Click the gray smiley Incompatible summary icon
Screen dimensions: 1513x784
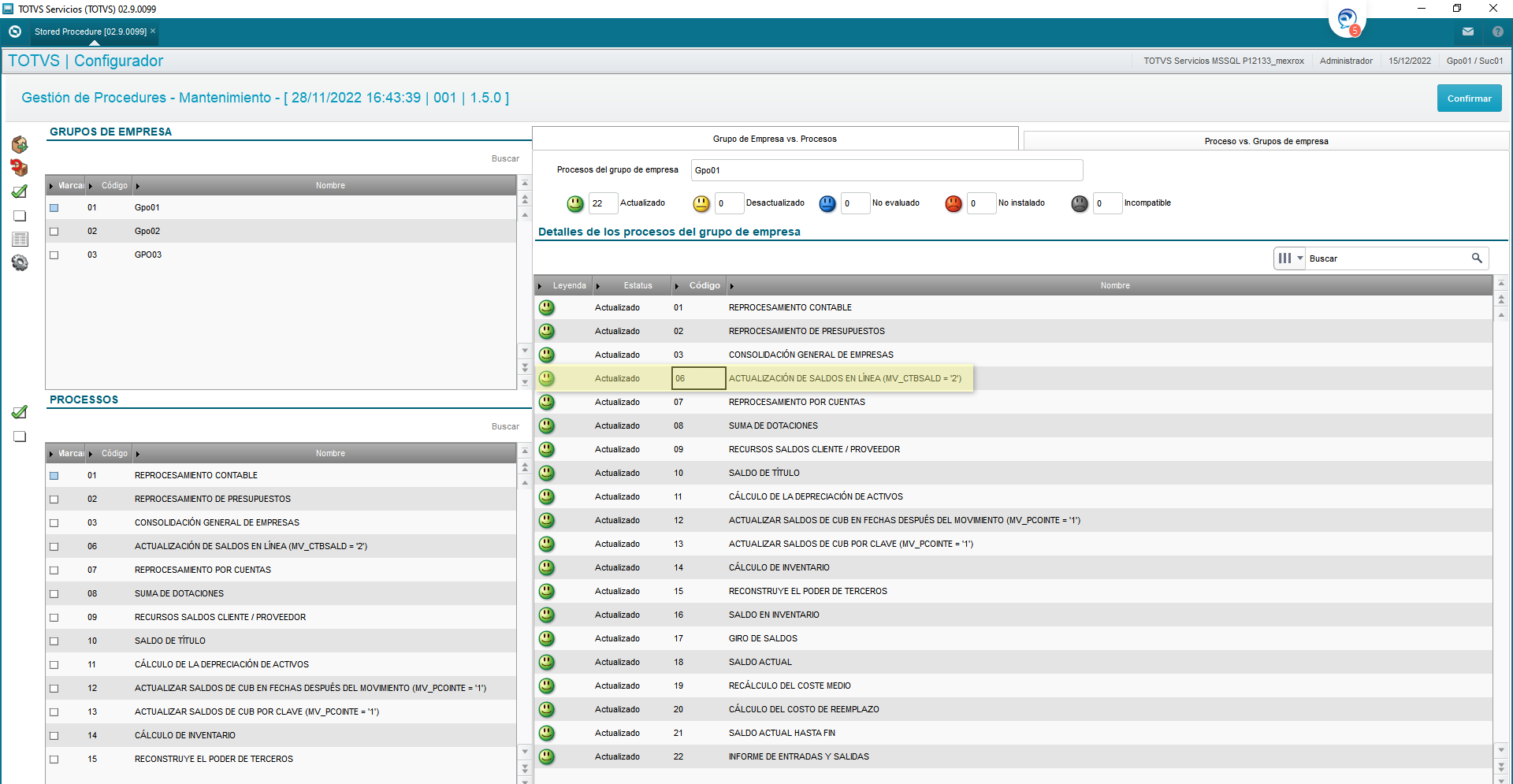click(x=1080, y=203)
